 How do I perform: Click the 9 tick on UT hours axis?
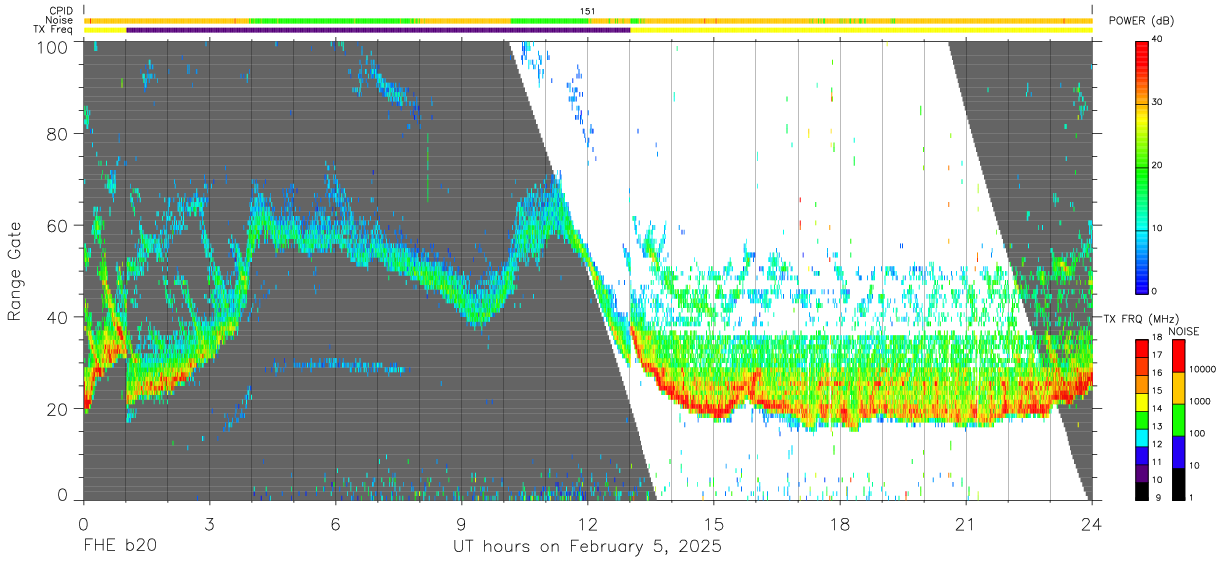pyautogui.click(x=462, y=524)
